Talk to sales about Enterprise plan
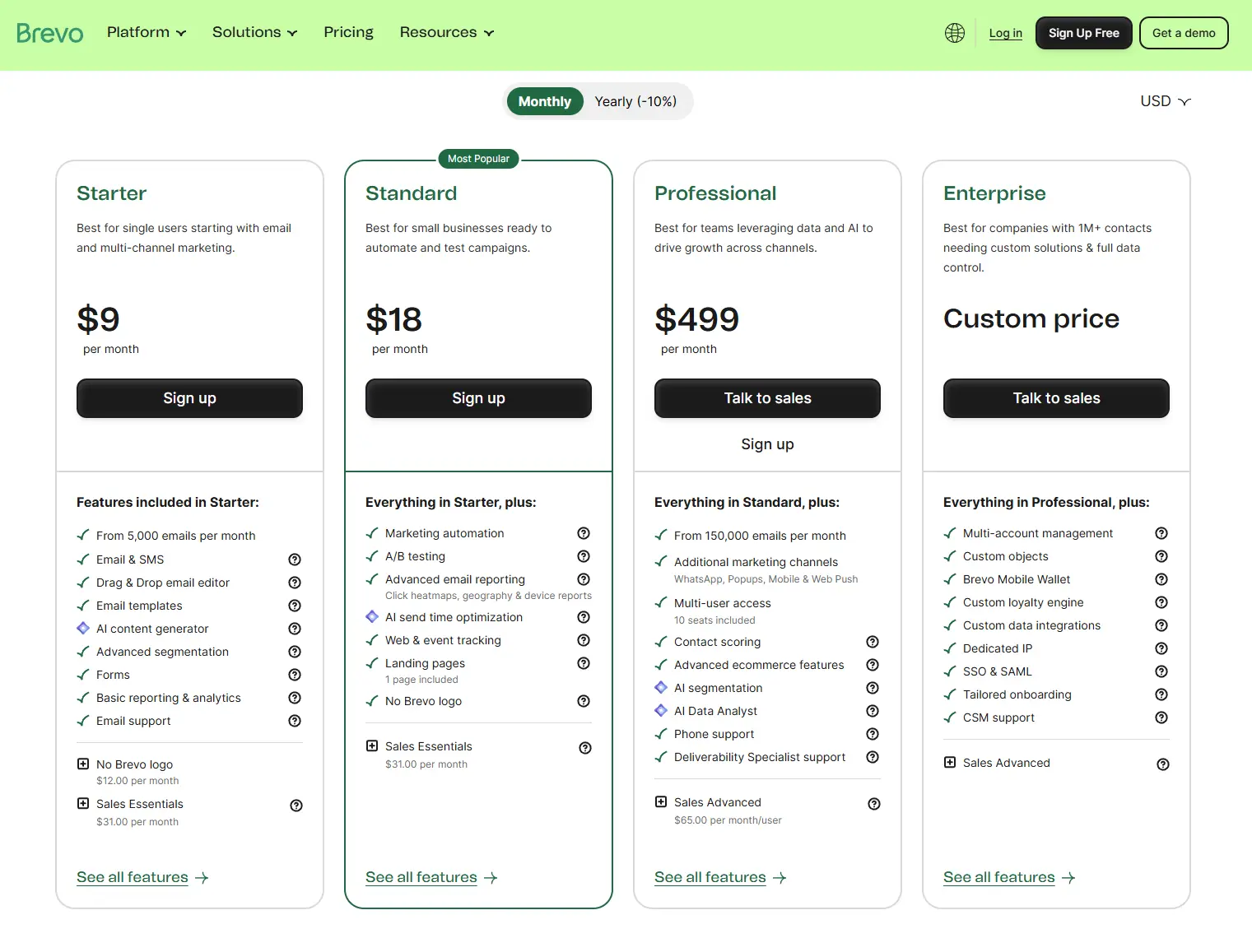Screen dimensions: 1252x952 (x=1056, y=398)
